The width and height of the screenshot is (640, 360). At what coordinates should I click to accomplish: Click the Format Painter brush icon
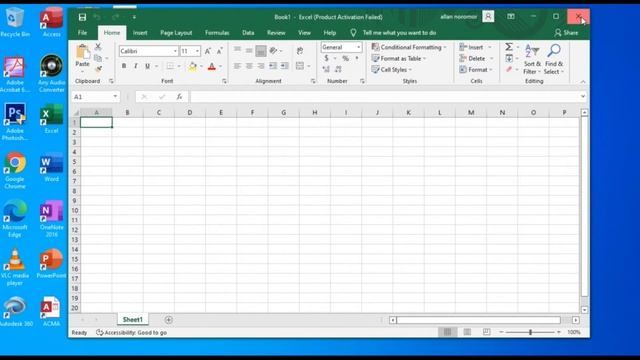click(x=98, y=69)
